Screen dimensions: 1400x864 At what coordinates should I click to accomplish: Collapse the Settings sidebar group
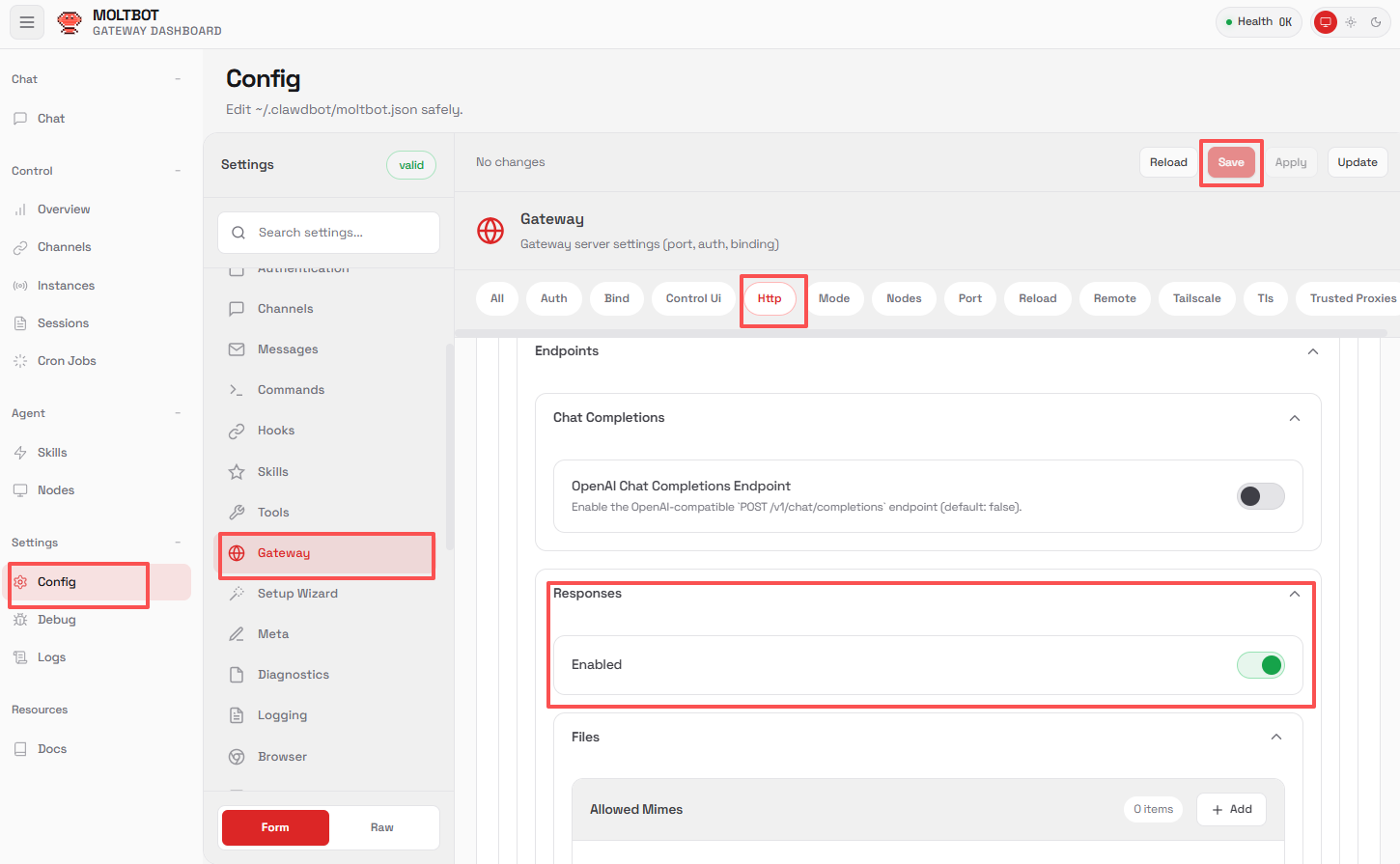178,543
